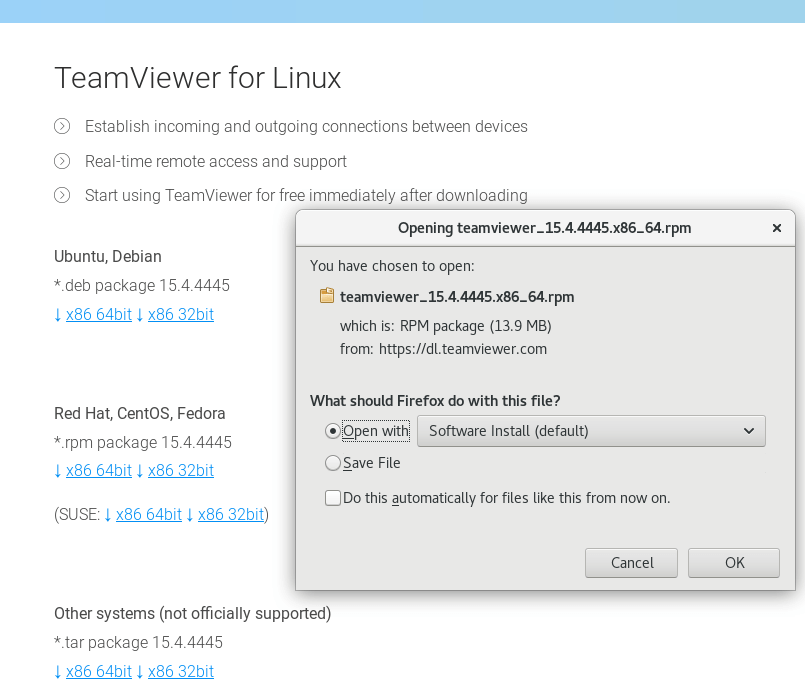
Task: Close the Opening teamviewer dialog
Action: (777, 228)
